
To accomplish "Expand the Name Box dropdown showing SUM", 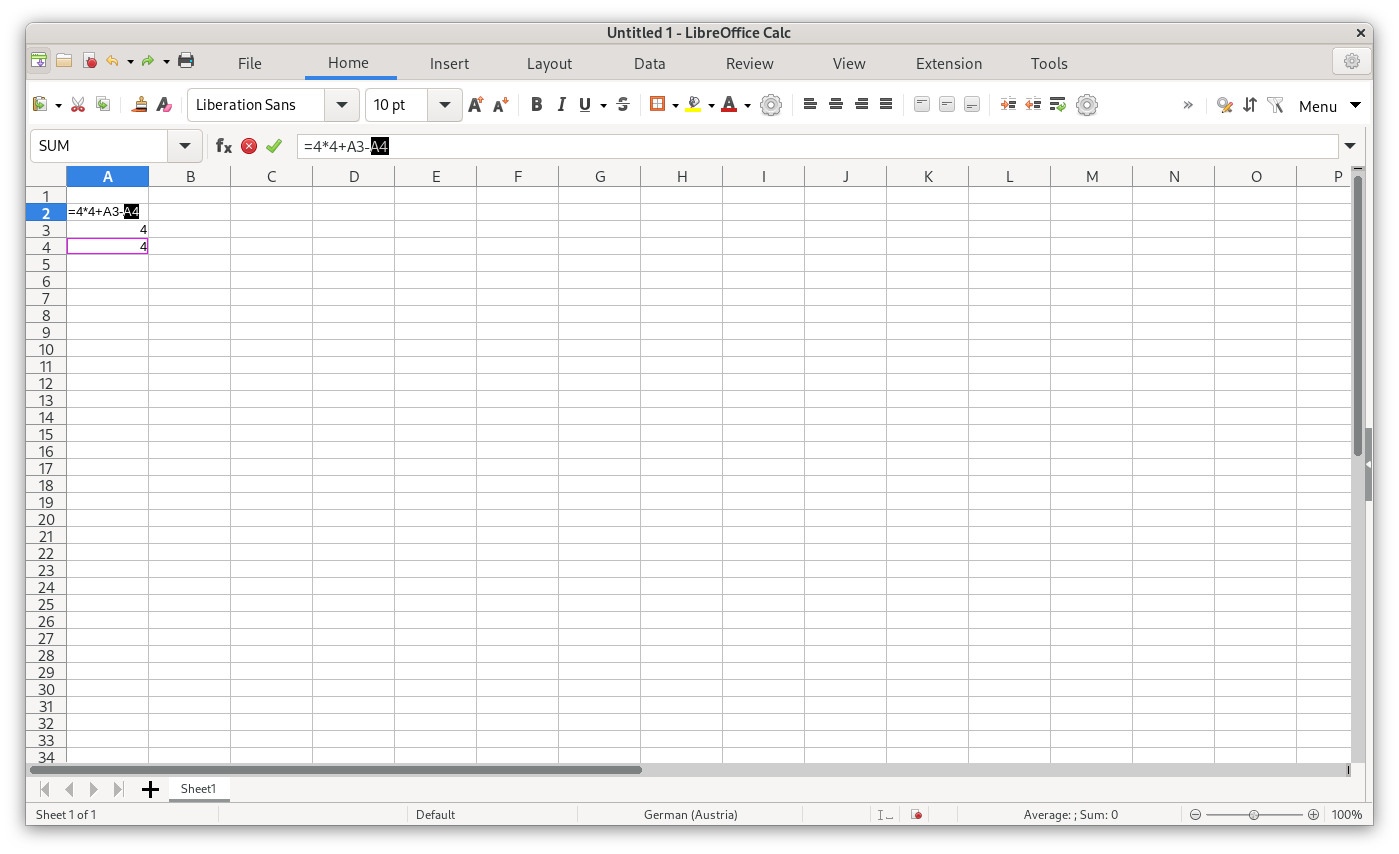I will pyautogui.click(x=185, y=146).
